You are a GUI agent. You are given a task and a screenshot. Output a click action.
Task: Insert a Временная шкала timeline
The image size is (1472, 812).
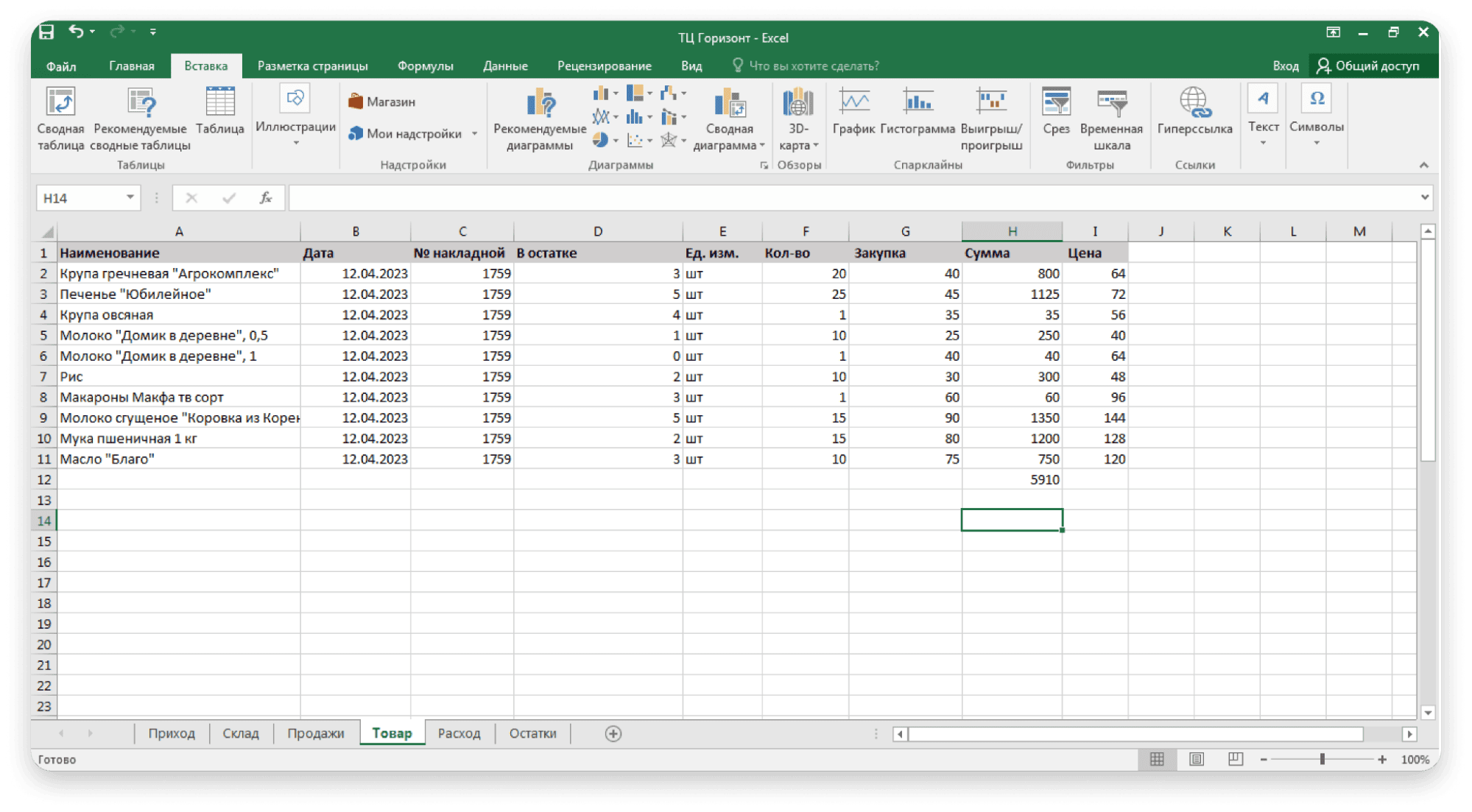(1112, 118)
